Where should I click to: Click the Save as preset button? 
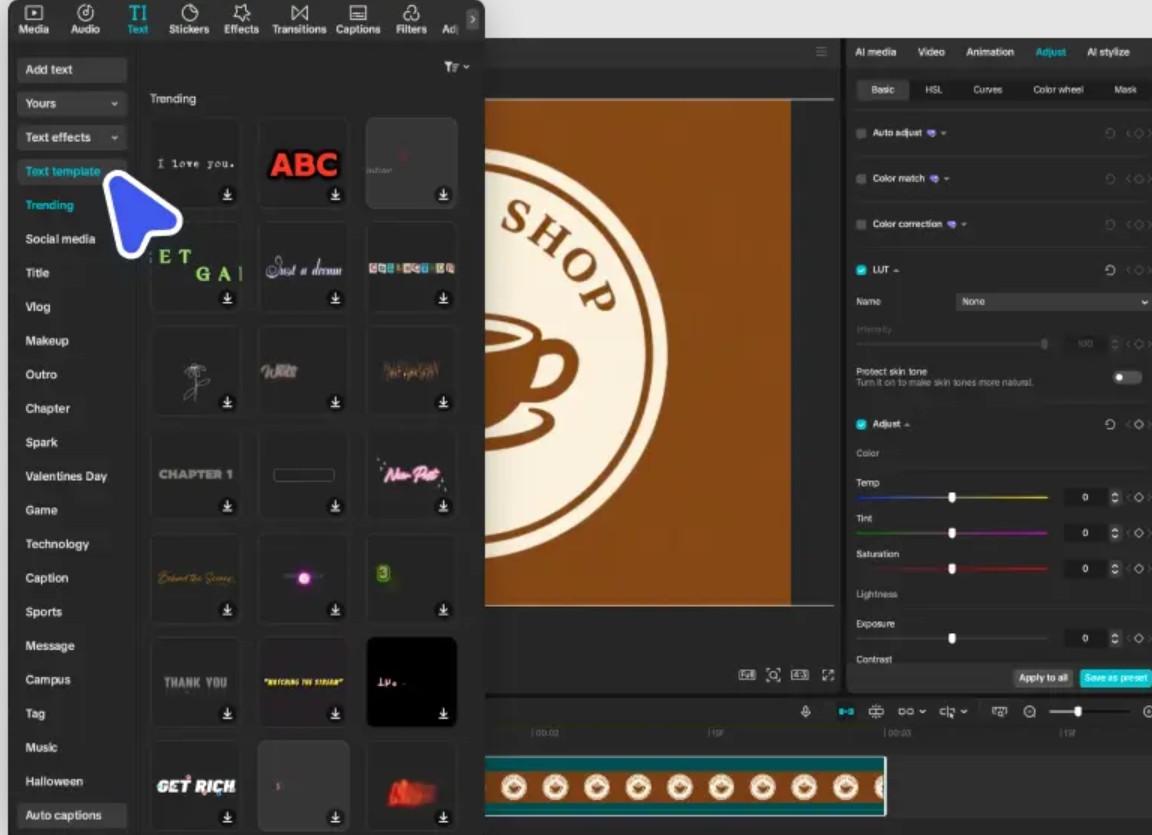[1115, 678]
